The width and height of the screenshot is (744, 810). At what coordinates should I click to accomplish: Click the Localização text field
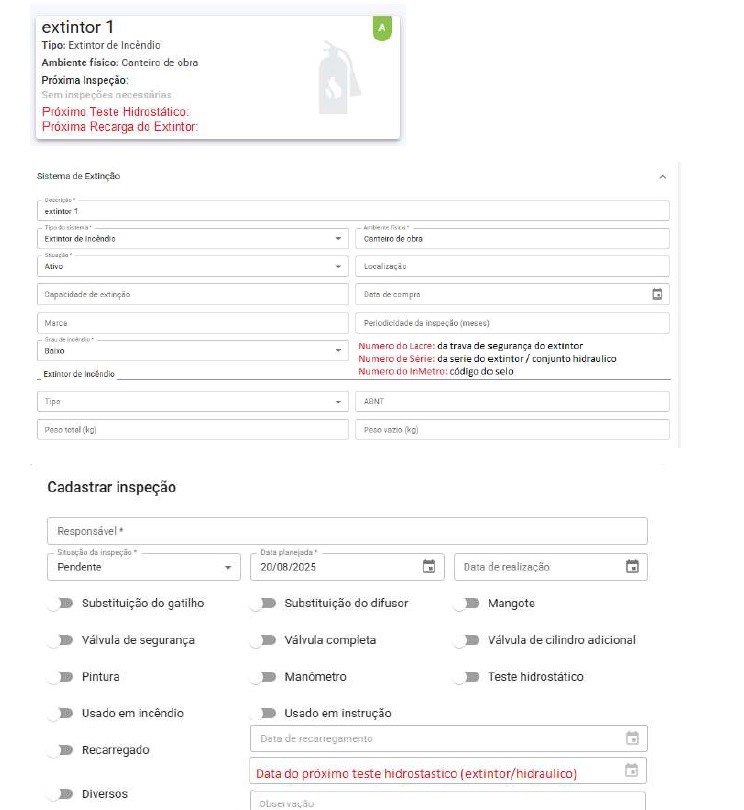512,267
